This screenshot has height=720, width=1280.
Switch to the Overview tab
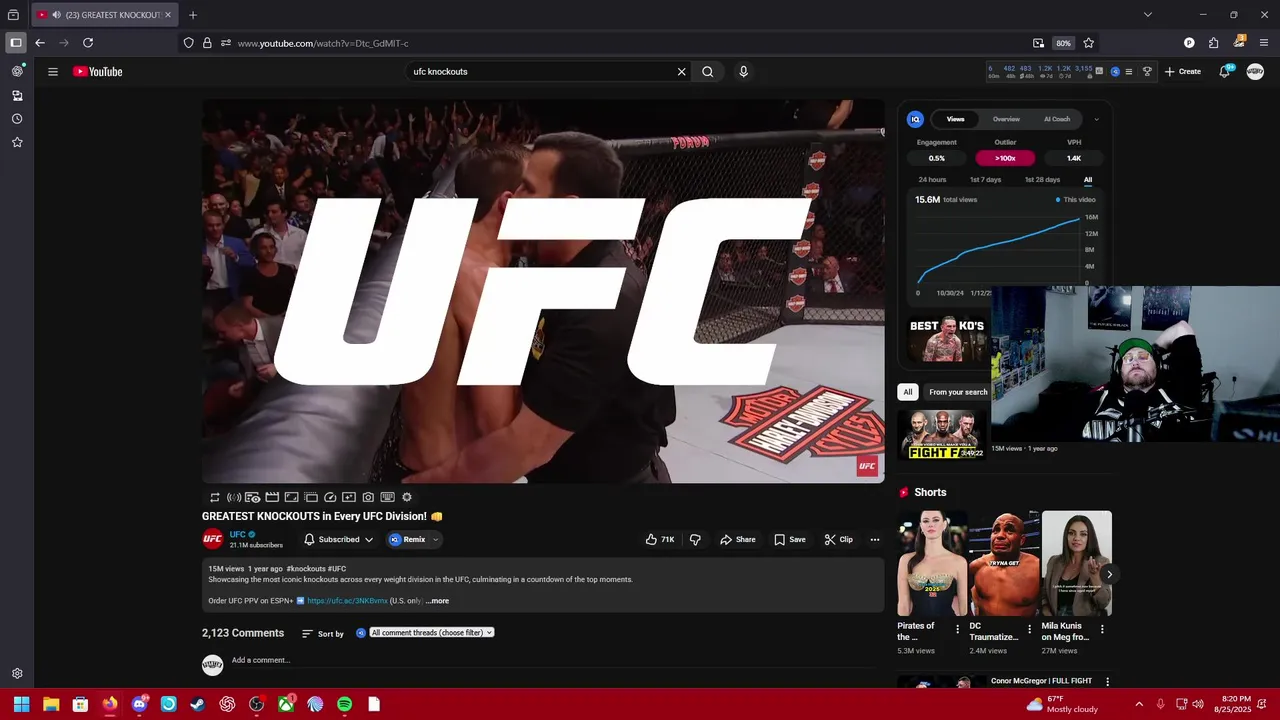click(x=1006, y=119)
